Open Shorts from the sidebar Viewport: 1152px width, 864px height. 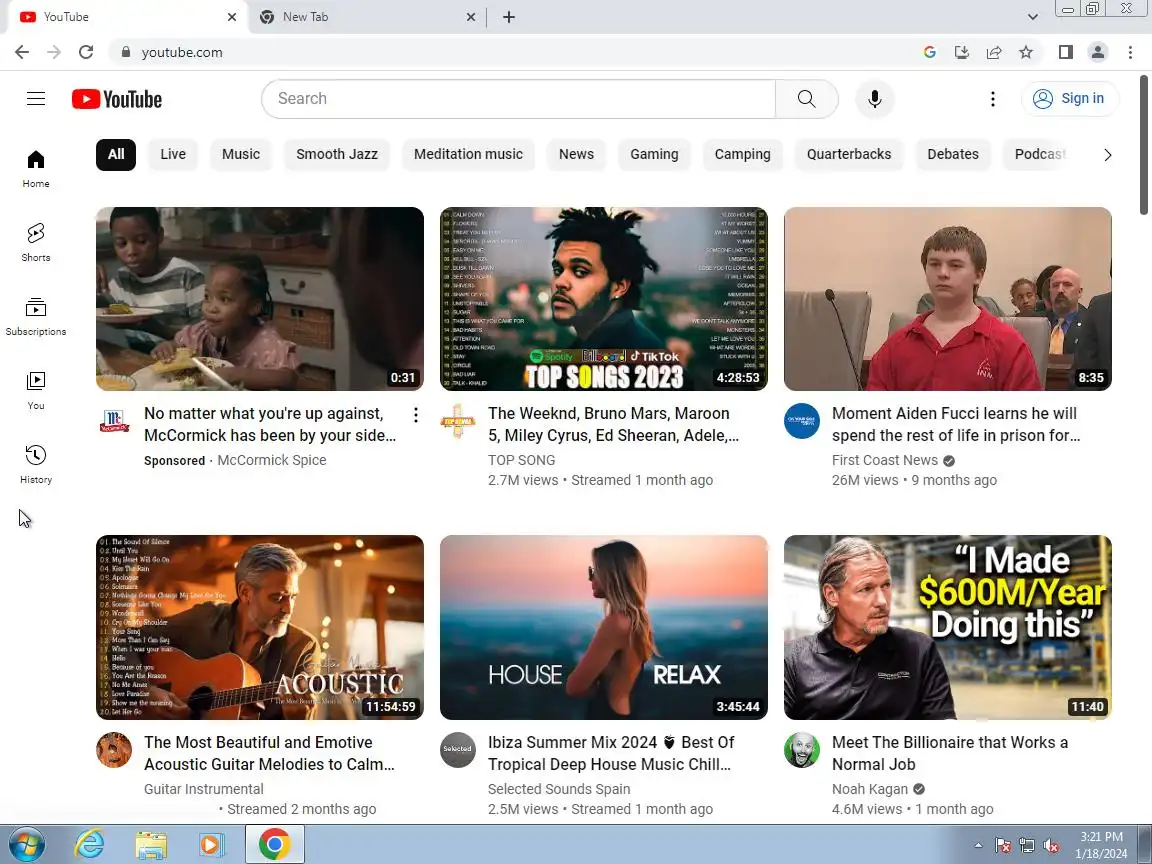point(36,242)
